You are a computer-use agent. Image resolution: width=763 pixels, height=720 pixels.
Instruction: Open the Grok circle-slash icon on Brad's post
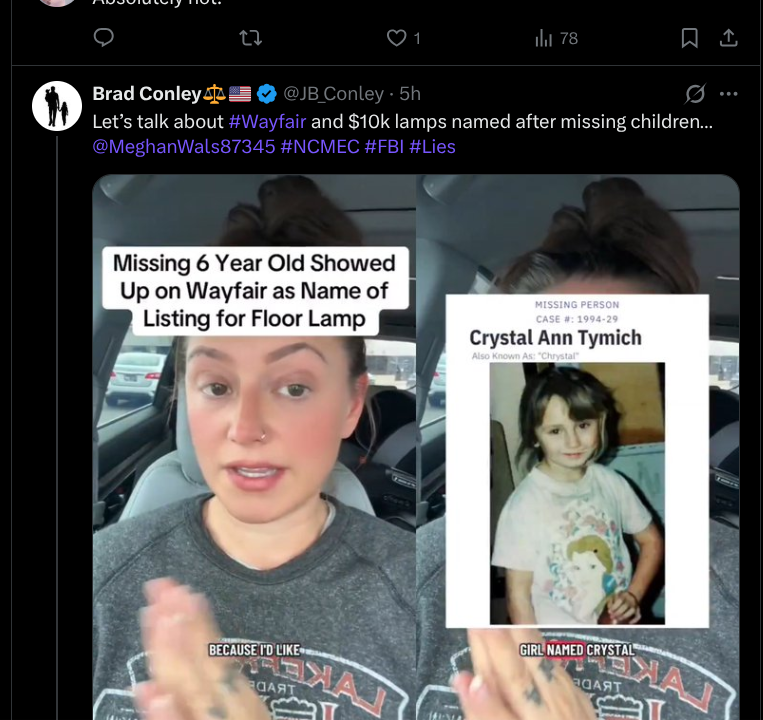[x=695, y=94]
